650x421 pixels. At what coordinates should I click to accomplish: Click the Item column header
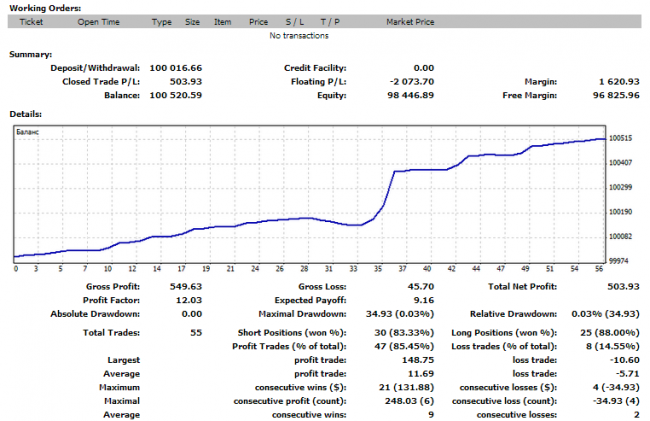point(222,21)
